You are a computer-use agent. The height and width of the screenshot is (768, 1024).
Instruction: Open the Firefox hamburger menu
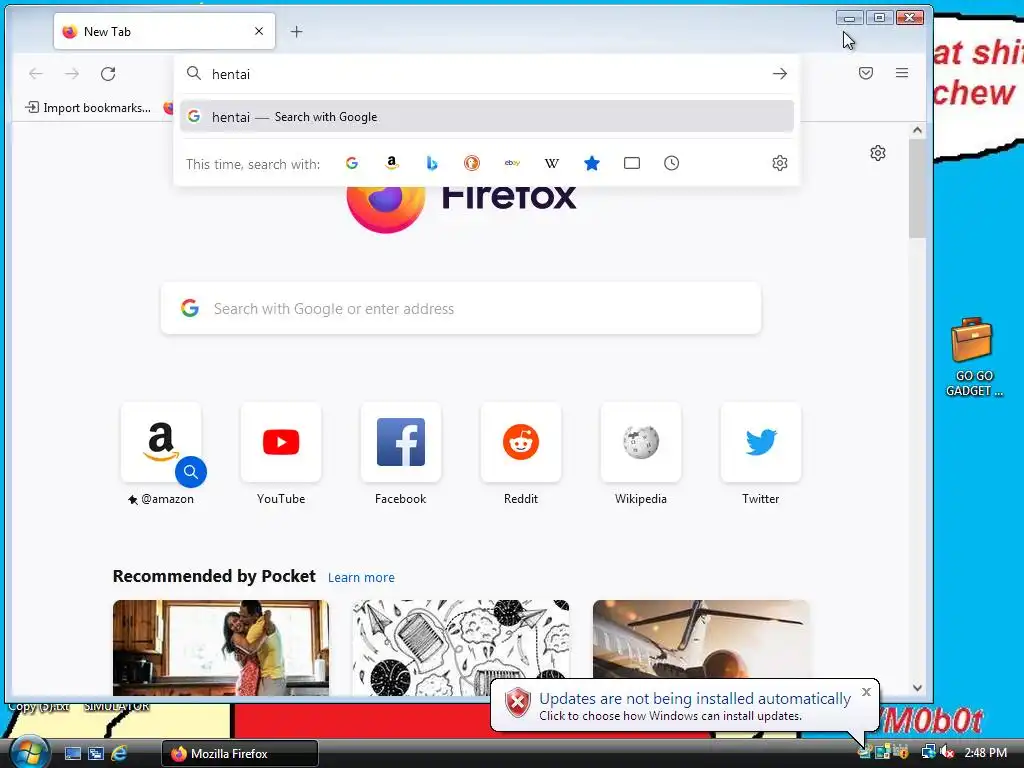coord(902,73)
